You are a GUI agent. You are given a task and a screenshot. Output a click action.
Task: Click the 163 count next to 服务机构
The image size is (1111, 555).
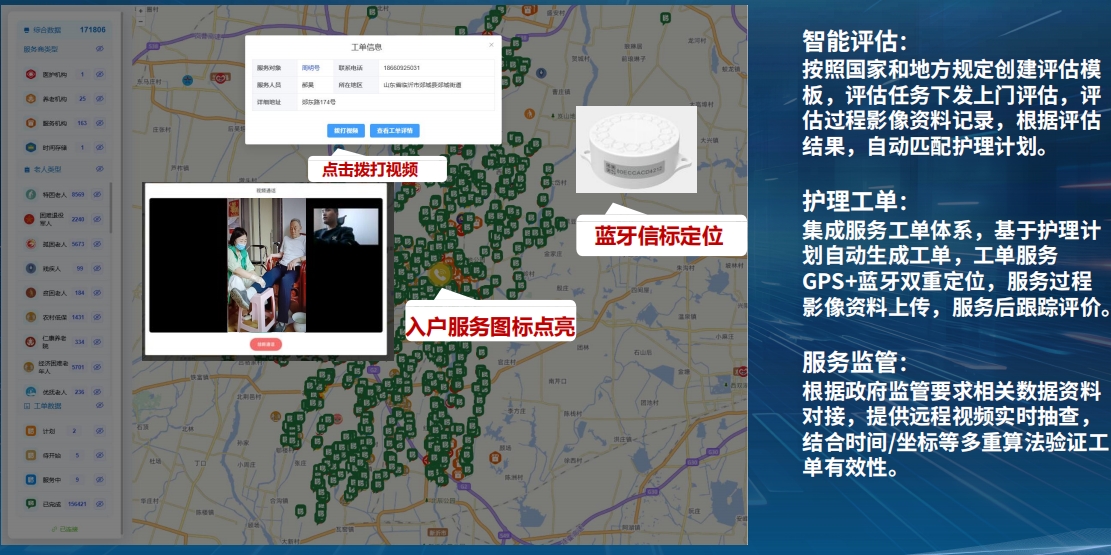(x=81, y=123)
